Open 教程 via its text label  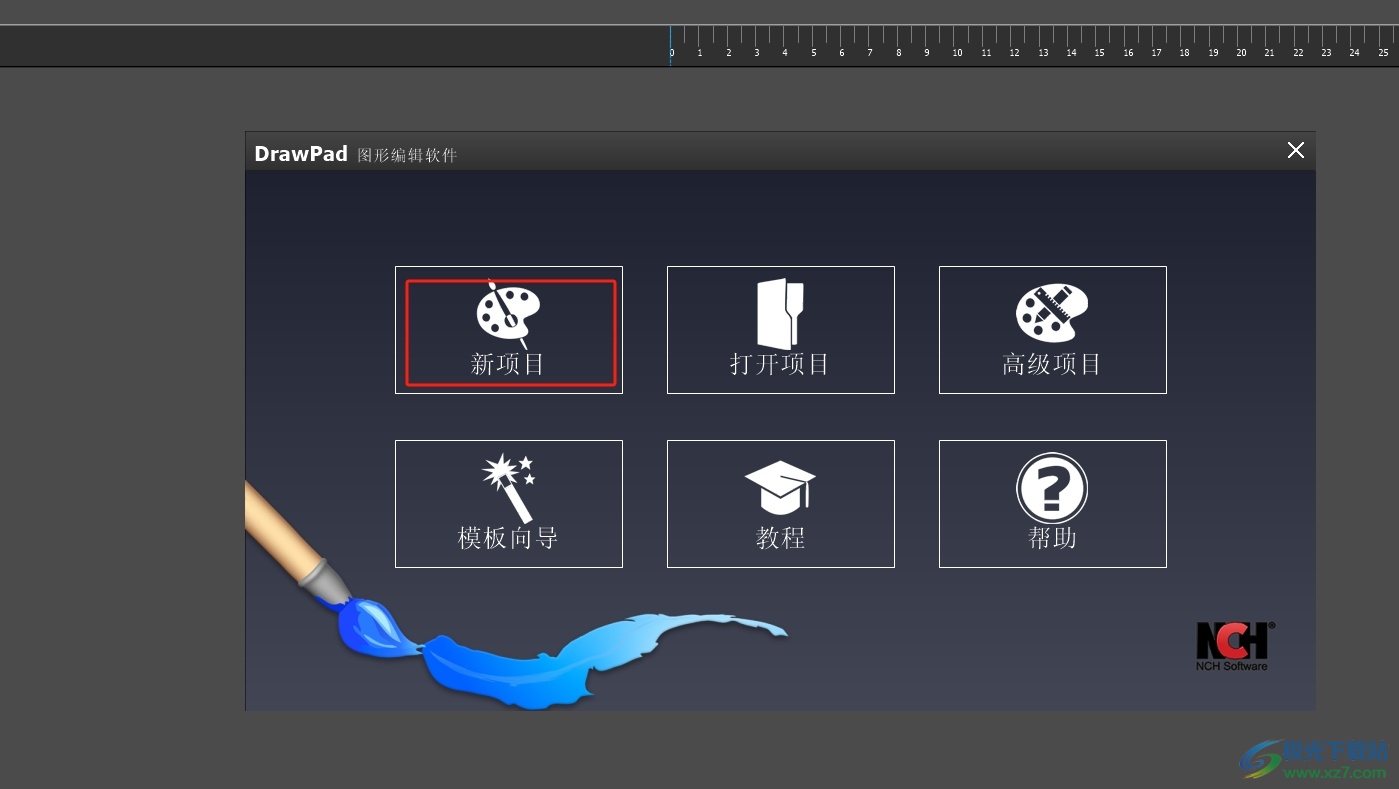click(x=780, y=538)
